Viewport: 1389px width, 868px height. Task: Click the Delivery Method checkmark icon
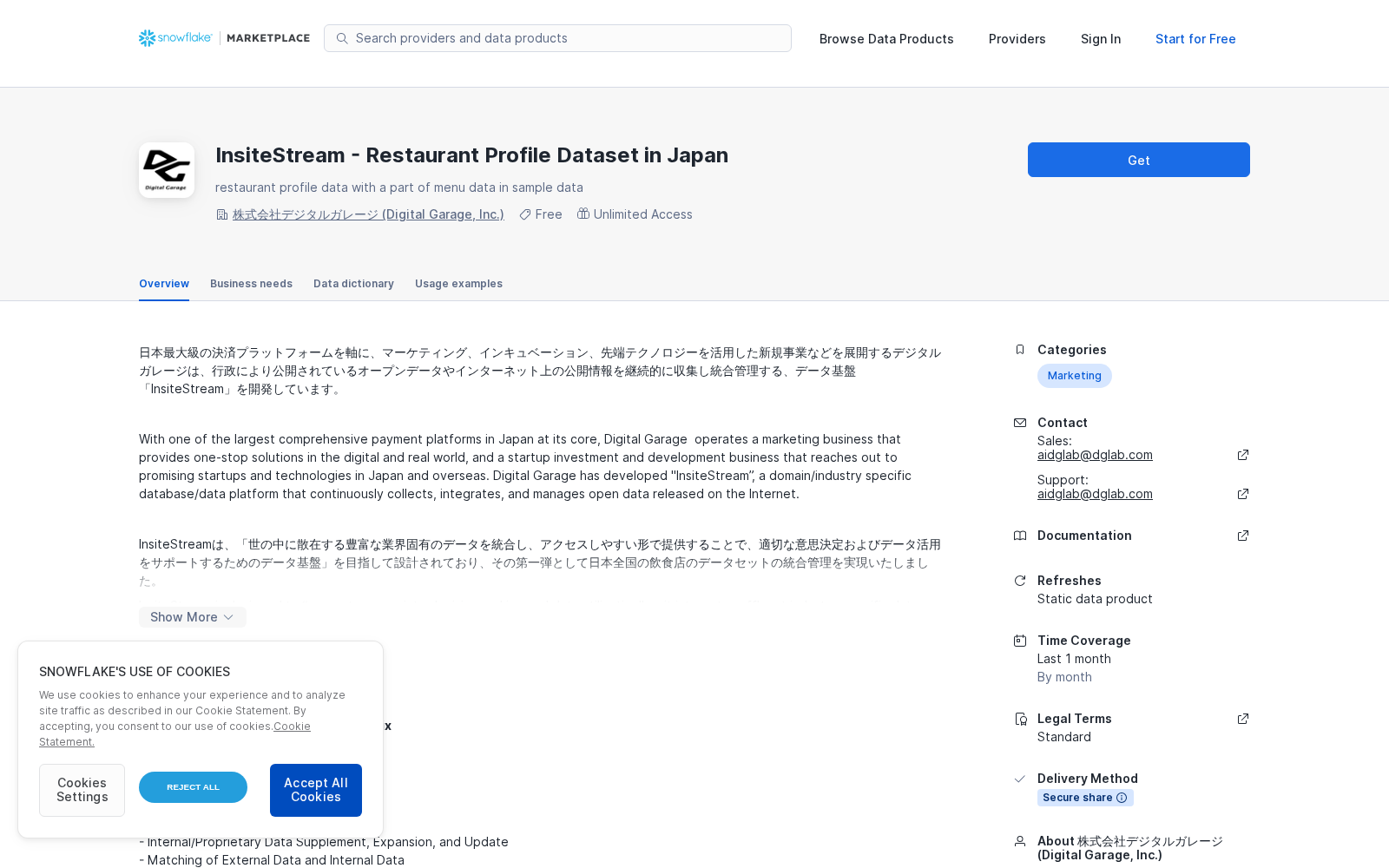point(1020,779)
